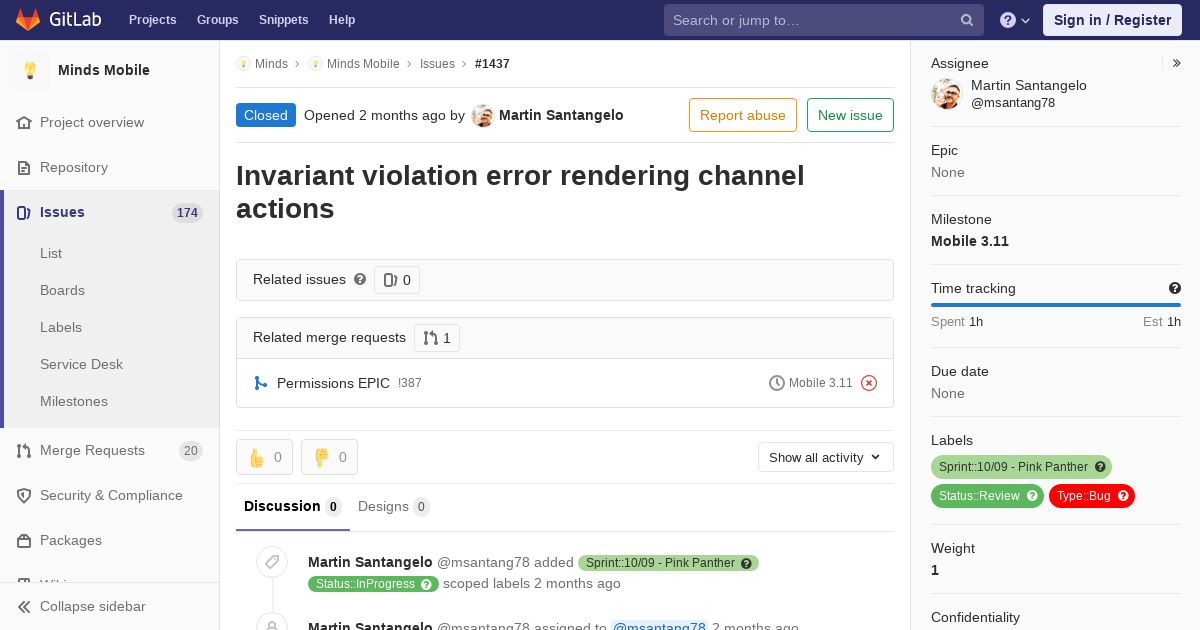Click the Packages sidebar icon
Screen dimensions: 1200x630
point(24,540)
